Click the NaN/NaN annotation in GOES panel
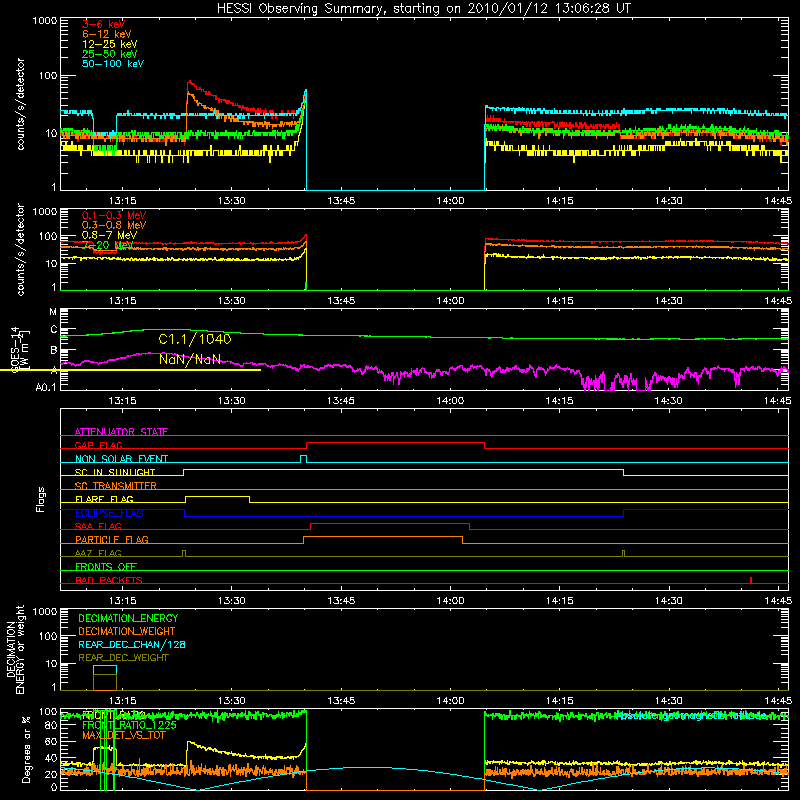This screenshot has height=800, width=800. click(x=190, y=359)
